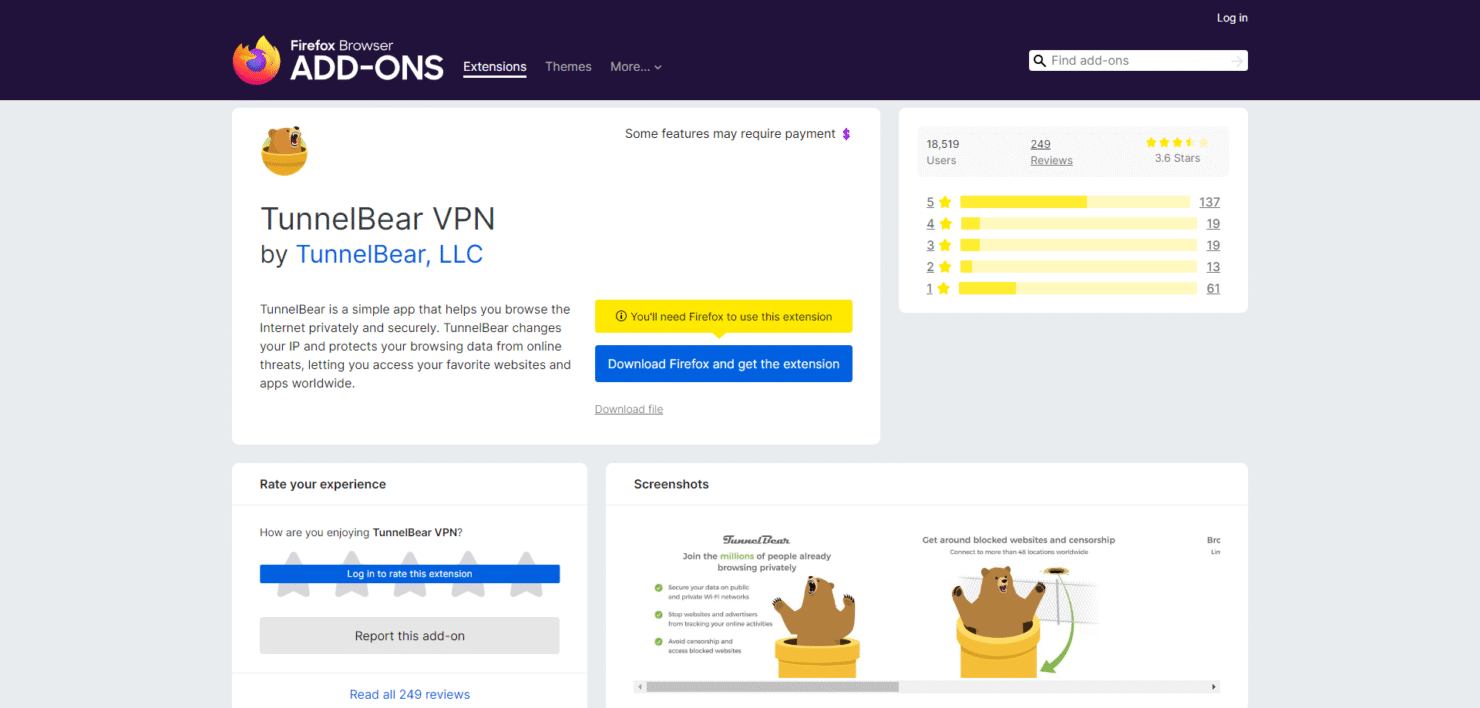This screenshot has height=708, width=1480.
Task: Open Read all 249 reviews link
Action: (x=410, y=694)
